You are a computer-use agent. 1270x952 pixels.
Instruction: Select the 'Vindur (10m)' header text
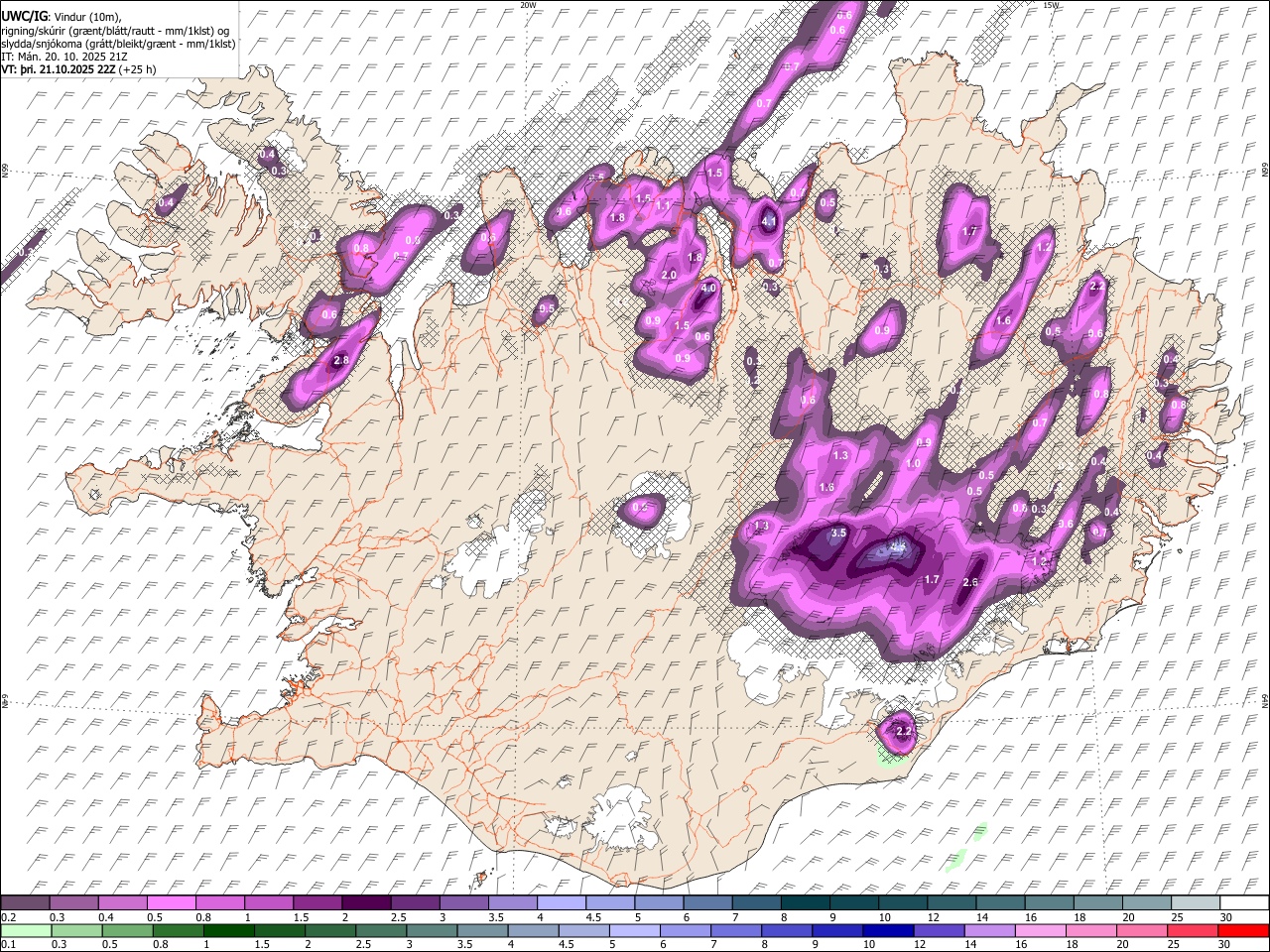[x=87, y=17]
